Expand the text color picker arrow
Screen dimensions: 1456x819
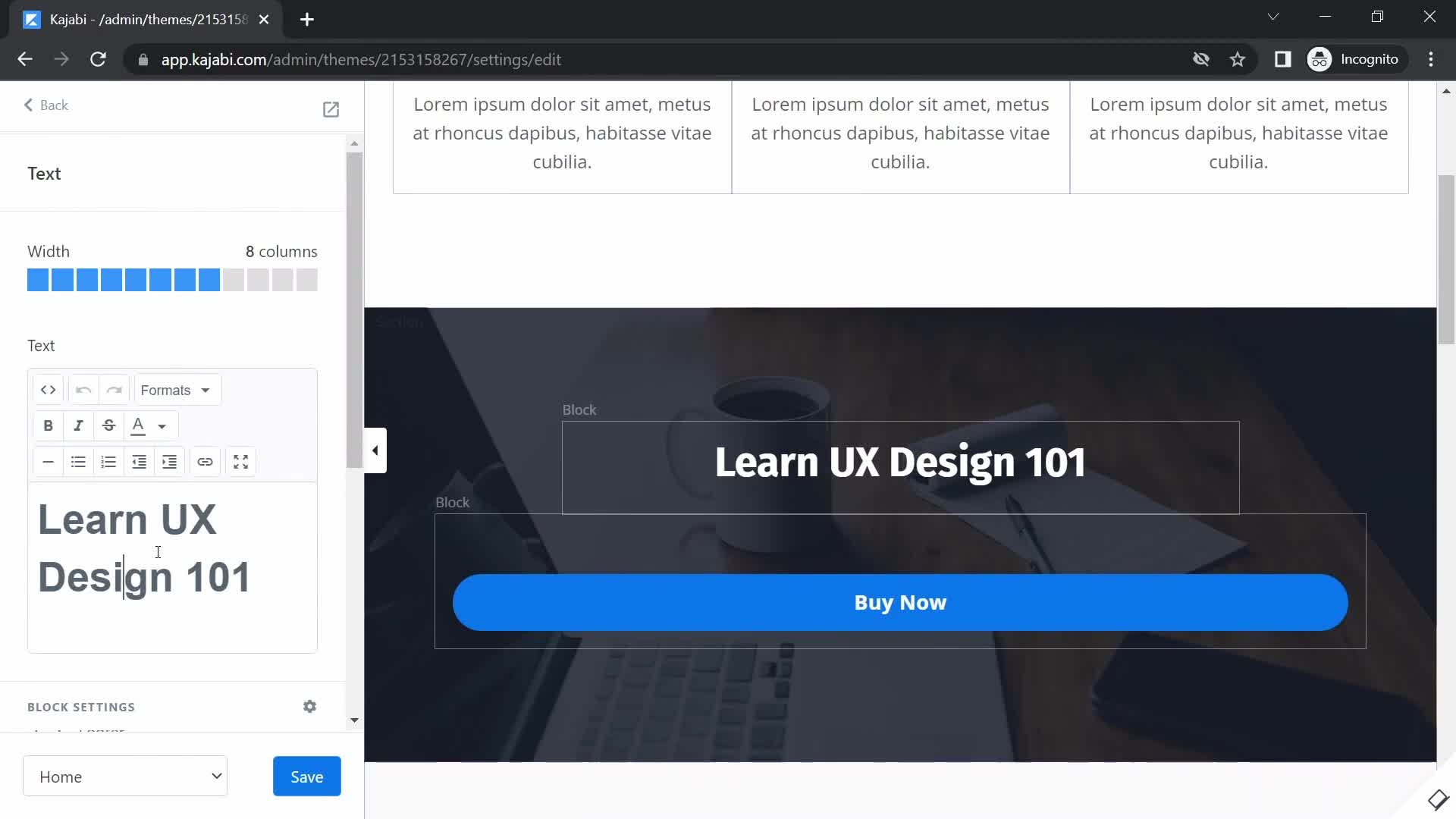(x=162, y=426)
